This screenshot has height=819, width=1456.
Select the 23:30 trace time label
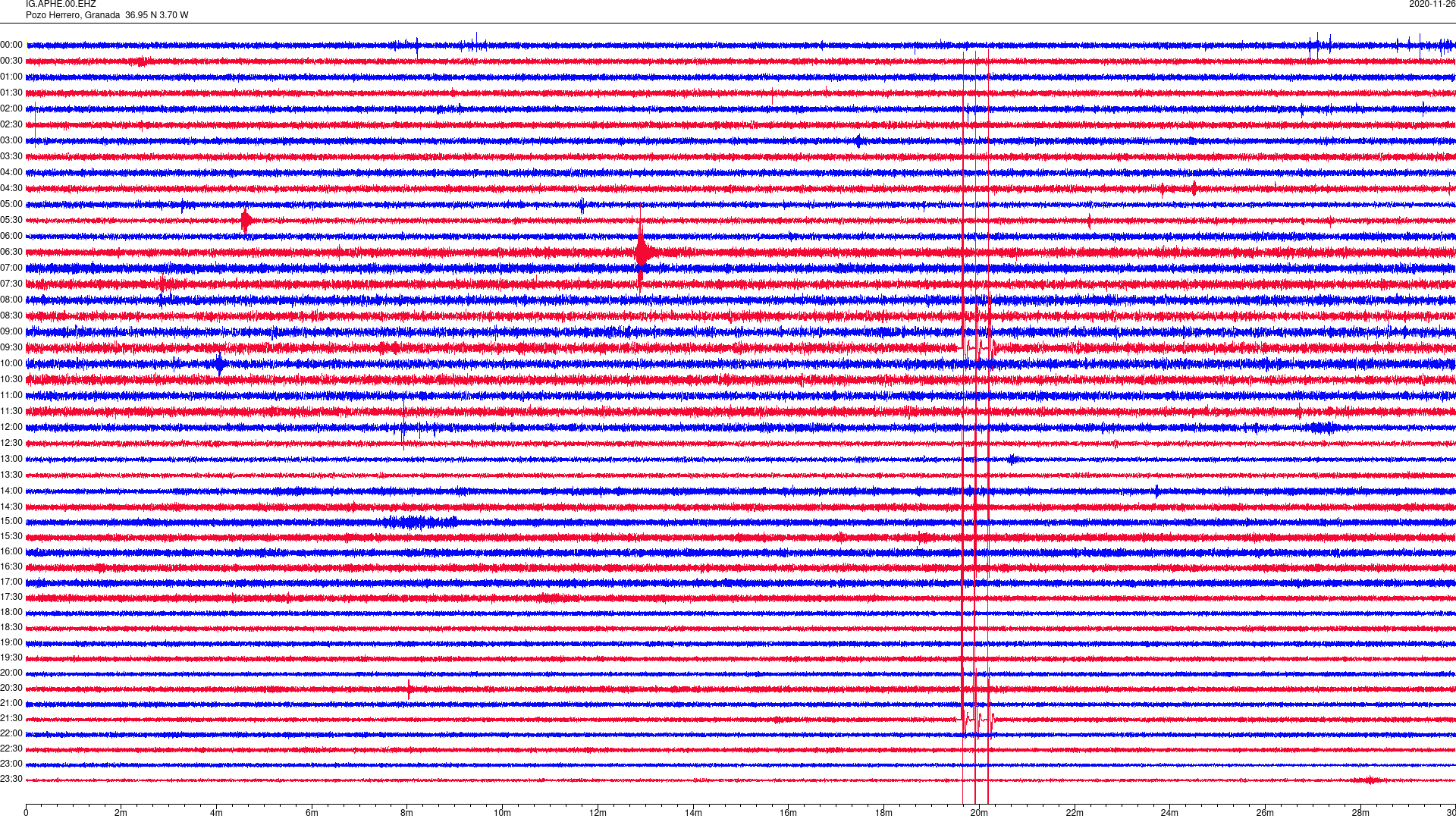pos(11,779)
